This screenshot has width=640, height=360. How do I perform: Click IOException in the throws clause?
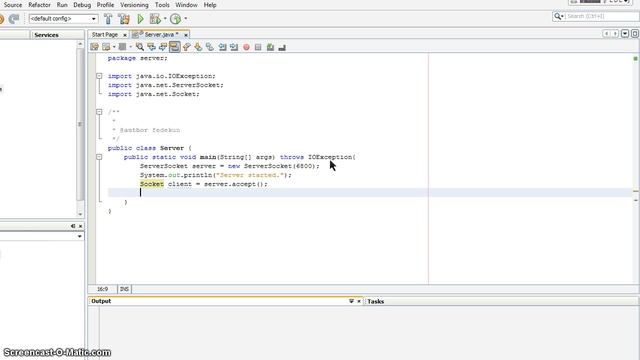[x=330, y=157]
